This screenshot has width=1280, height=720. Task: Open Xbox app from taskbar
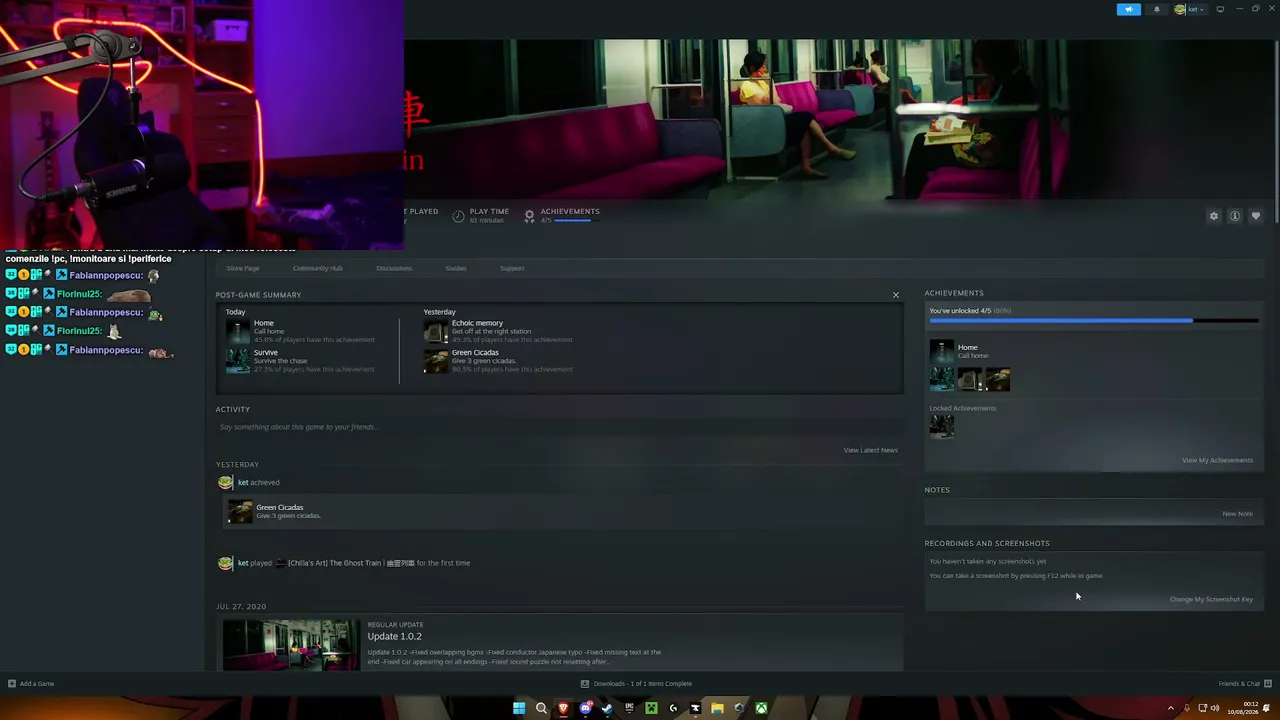761,708
